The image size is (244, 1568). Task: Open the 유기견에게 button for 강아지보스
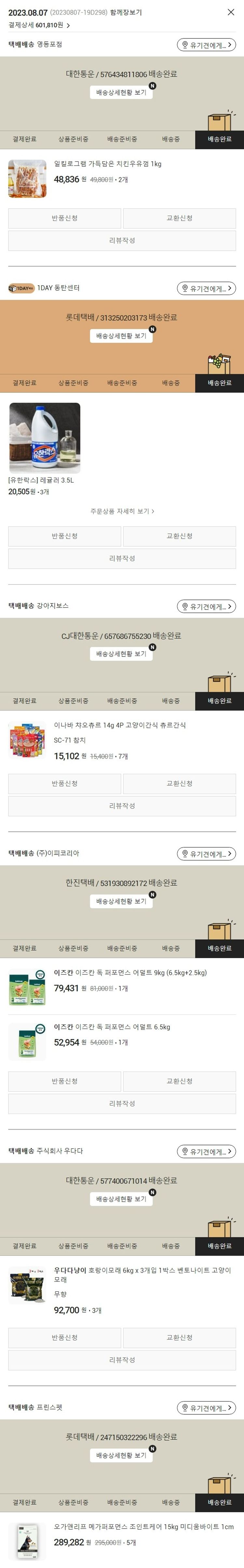(x=206, y=606)
